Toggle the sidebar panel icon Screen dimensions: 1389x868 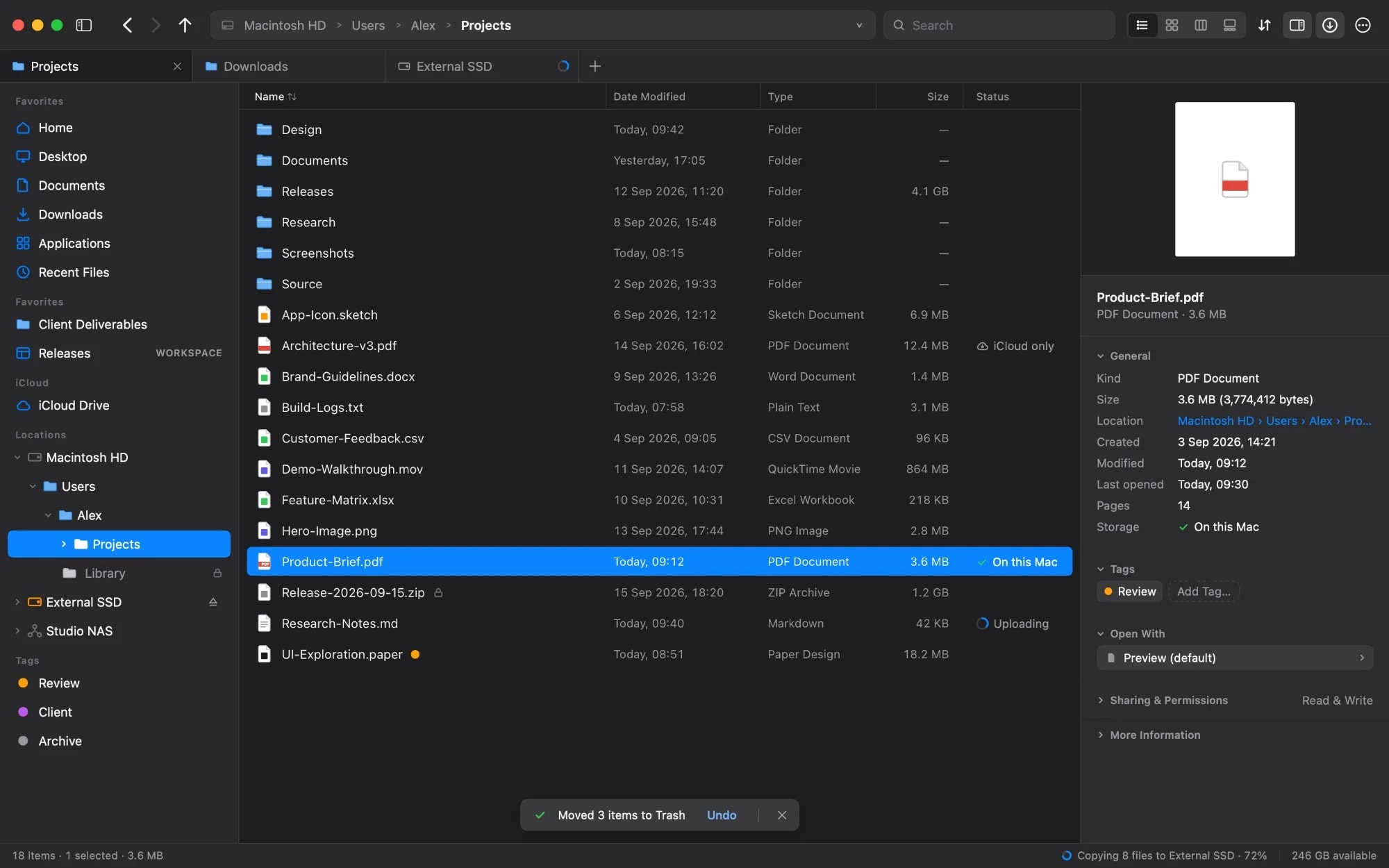click(x=84, y=25)
